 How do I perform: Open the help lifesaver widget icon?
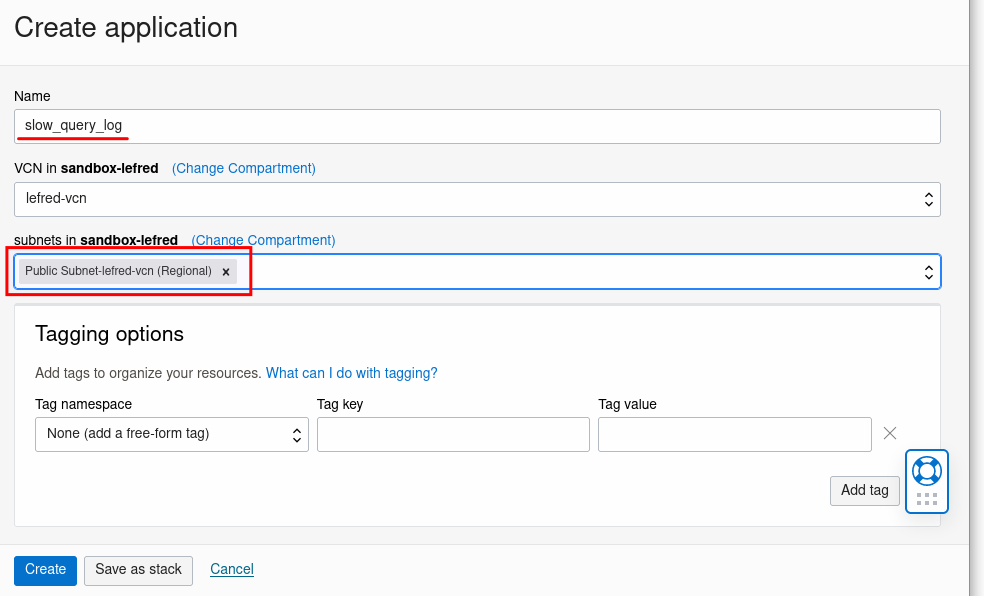point(926,470)
